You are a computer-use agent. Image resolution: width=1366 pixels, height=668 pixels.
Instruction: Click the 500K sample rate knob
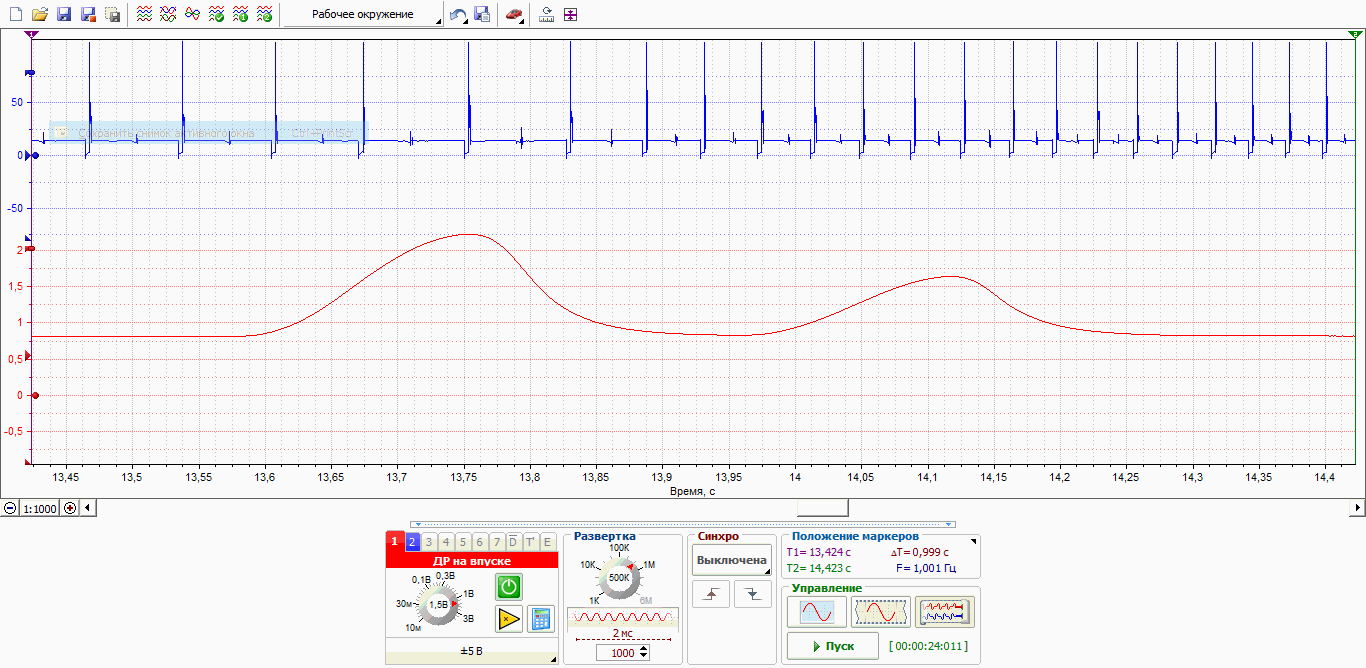(619, 577)
